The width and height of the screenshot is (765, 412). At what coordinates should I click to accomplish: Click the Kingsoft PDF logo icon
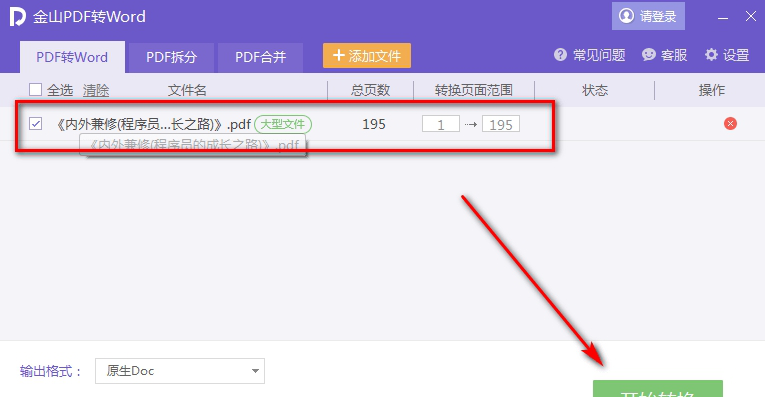(17, 17)
